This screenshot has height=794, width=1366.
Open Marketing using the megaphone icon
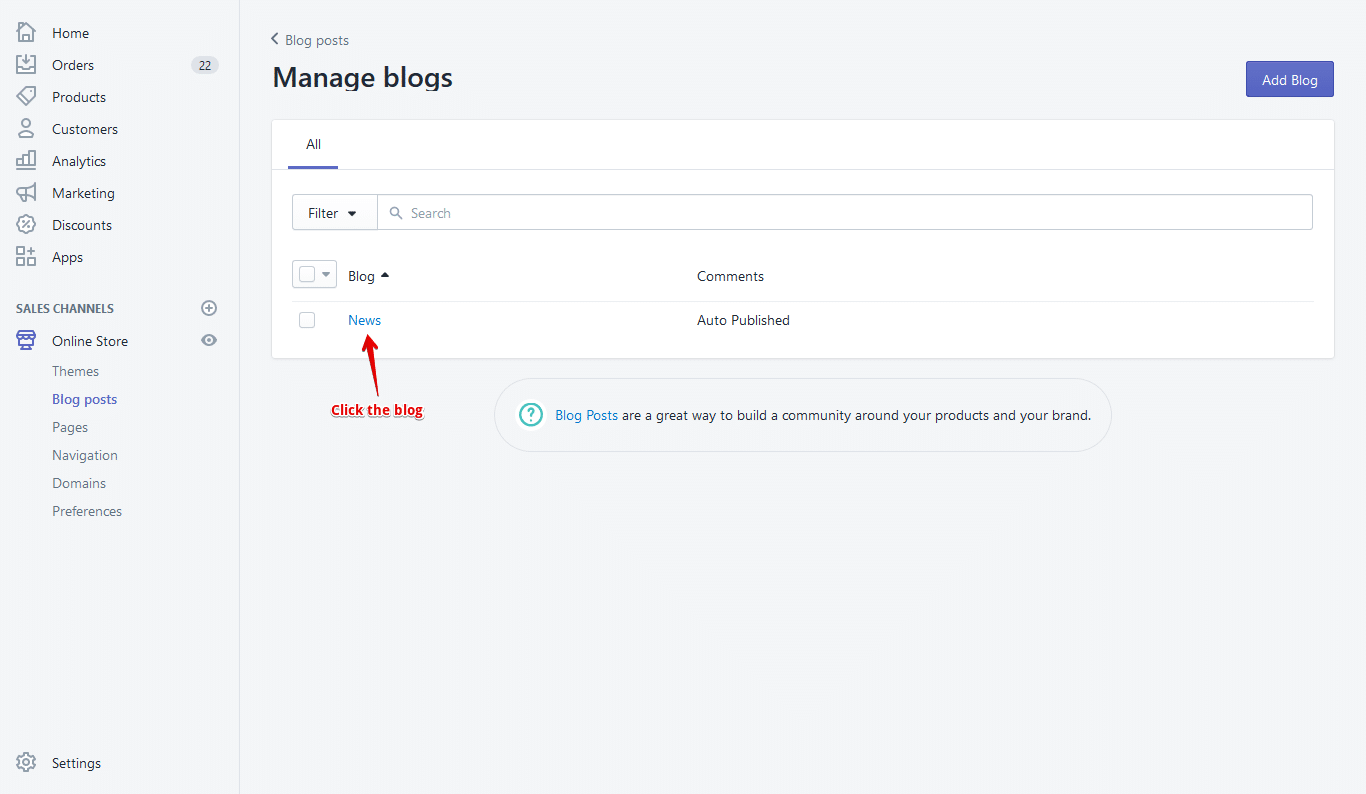tap(26, 192)
